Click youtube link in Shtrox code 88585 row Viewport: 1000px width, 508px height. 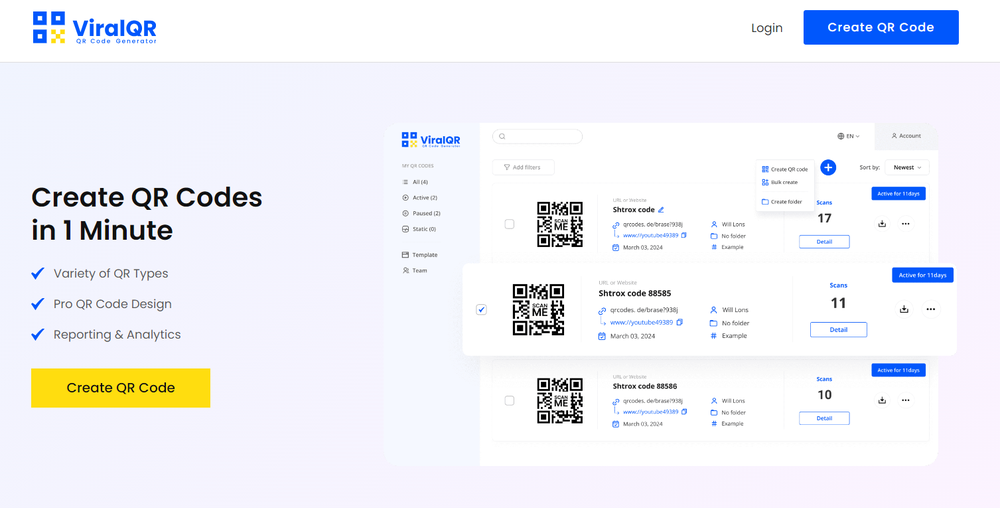tap(641, 323)
